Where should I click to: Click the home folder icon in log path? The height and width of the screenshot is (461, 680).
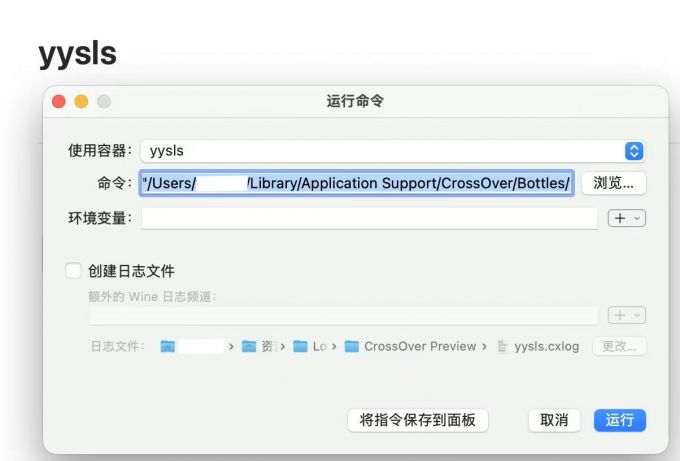167,346
